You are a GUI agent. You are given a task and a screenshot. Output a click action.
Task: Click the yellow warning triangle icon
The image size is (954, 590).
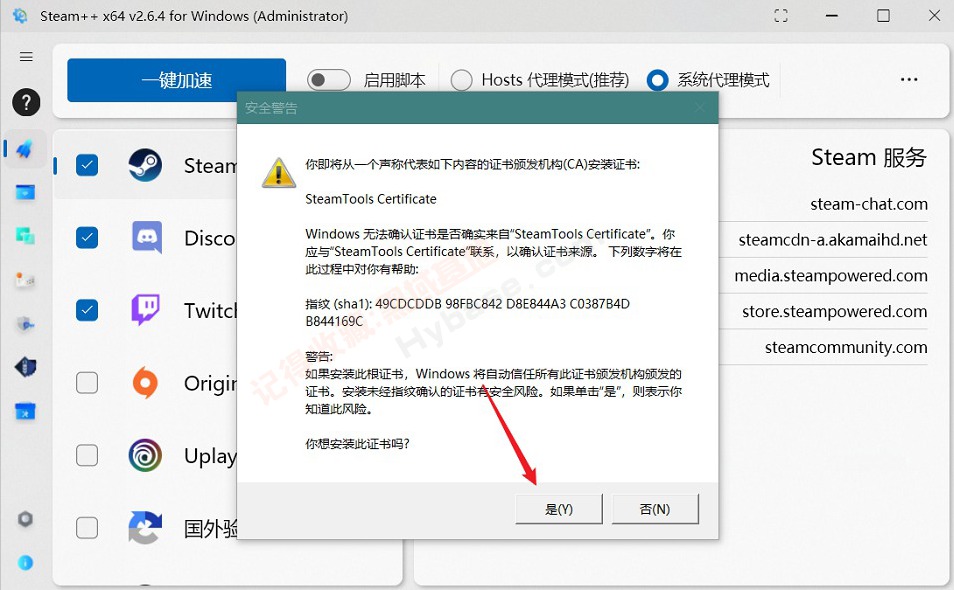pos(279,173)
